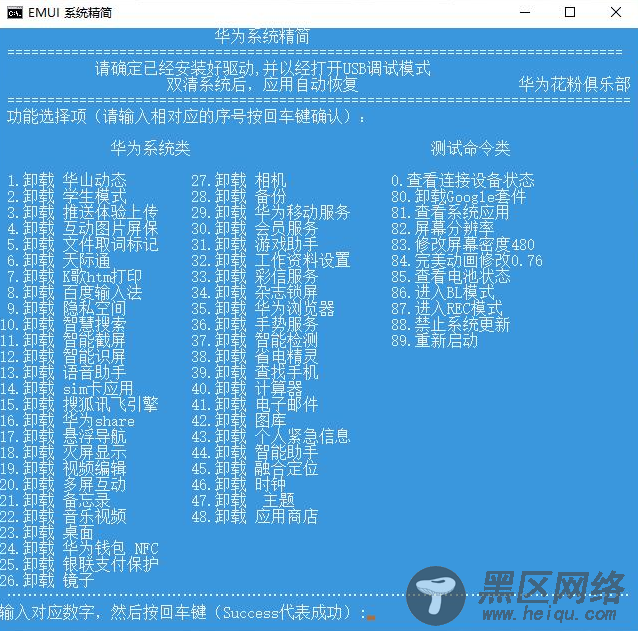Click line '31.卸载 游戏助手'
The width and height of the screenshot is (638, 631).
click(x=255, y=245)
